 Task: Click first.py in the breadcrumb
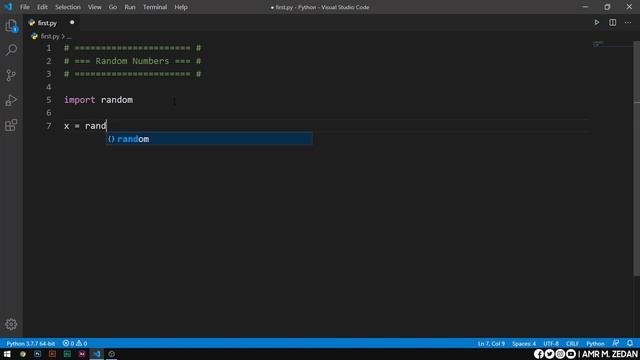50,36
